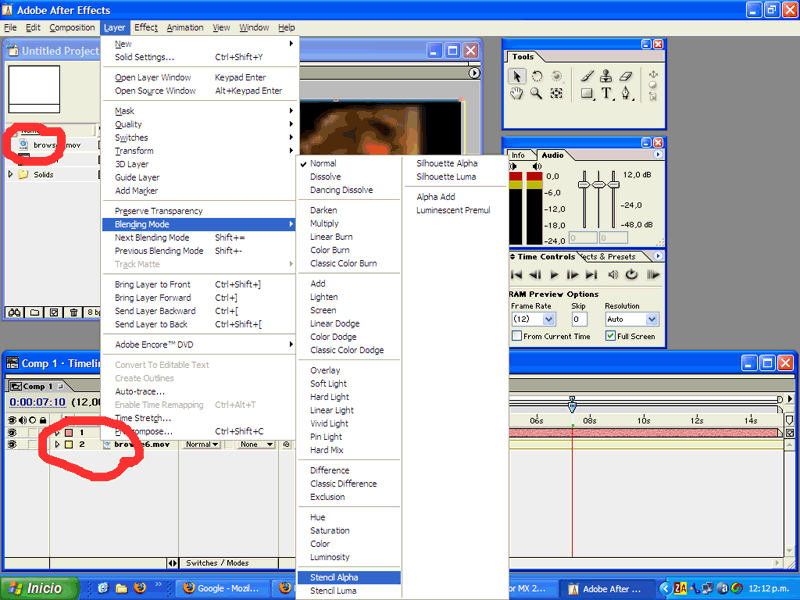Open the Frame Rate dropdown
The height and width of the screenshot is (600, 800).
[x=549, y=319]
